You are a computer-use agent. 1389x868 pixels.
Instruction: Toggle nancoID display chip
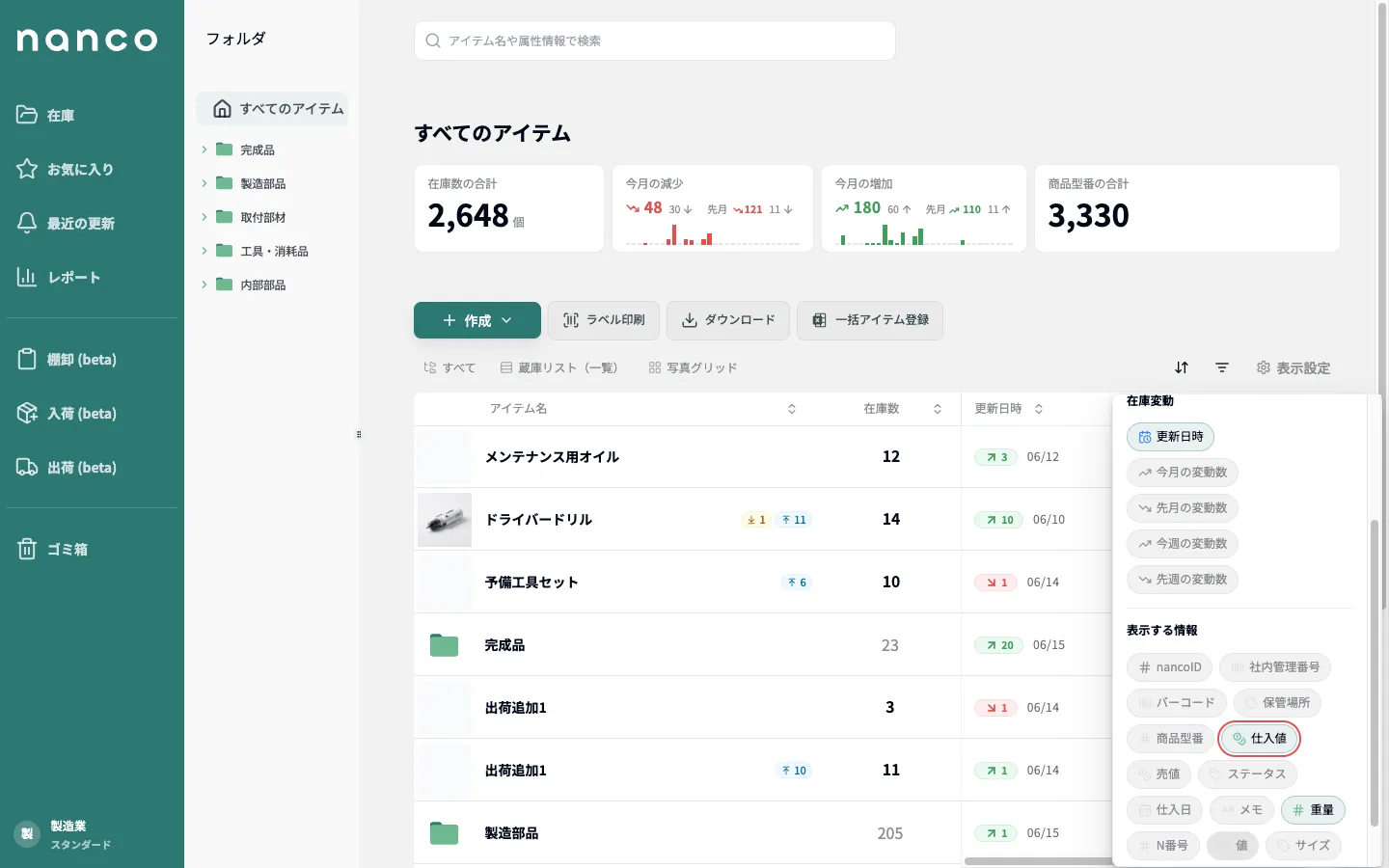point(1169,667)
